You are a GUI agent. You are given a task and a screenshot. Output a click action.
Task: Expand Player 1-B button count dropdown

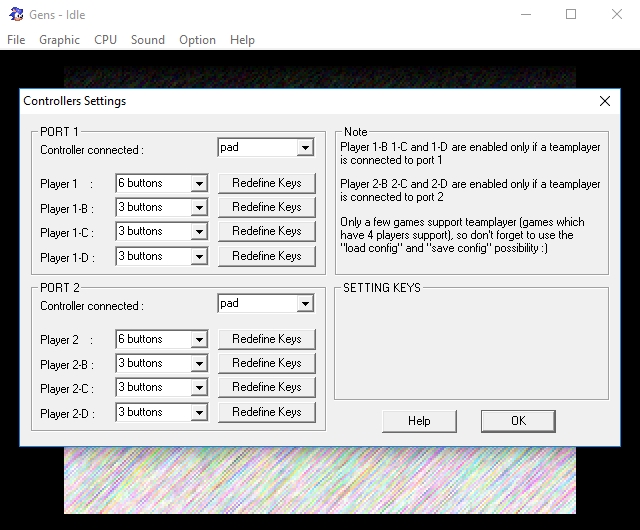pyautogui.click(x=199, y=207)
